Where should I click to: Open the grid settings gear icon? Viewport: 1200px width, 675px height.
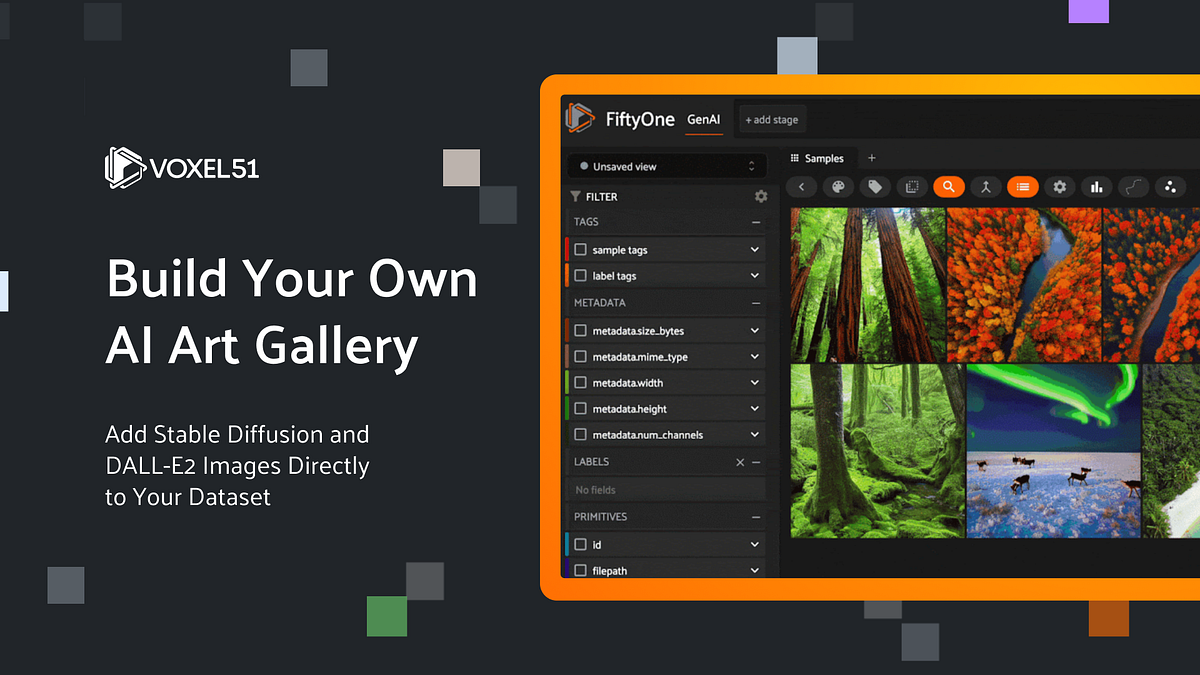pos(1059,186)
